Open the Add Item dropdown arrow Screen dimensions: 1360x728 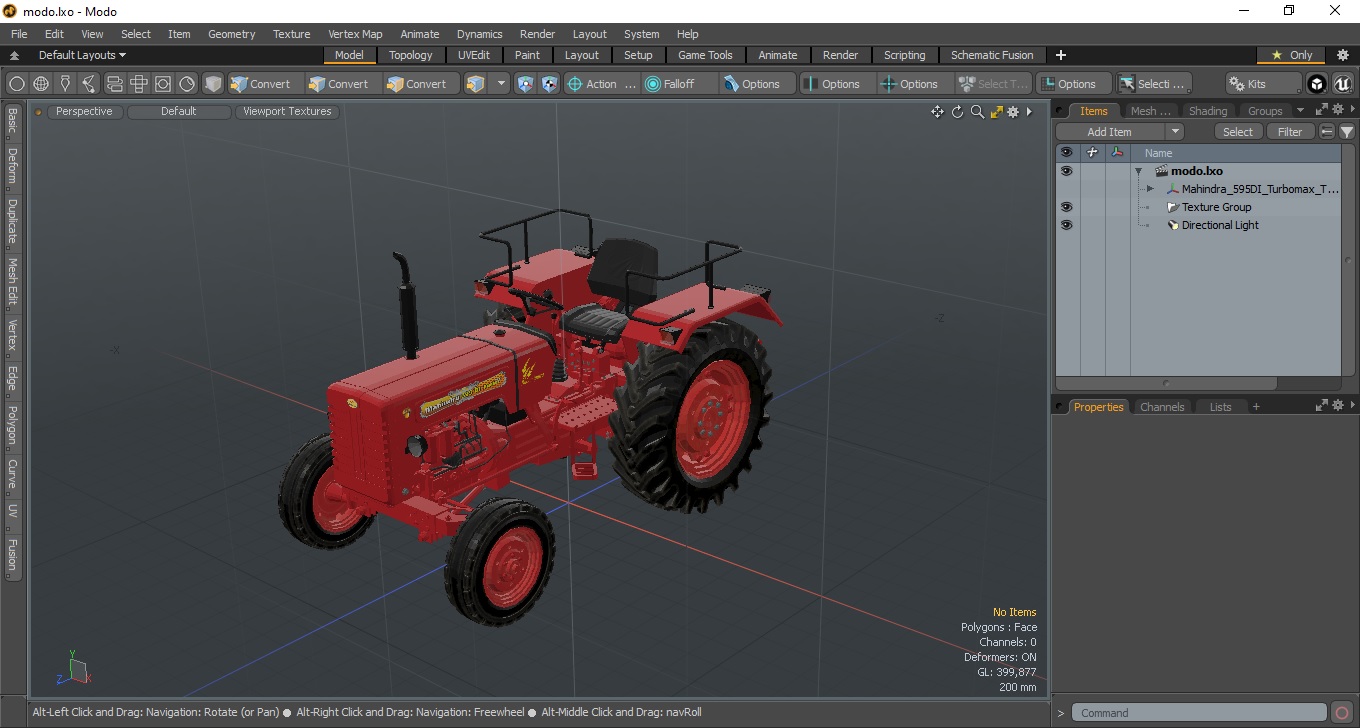pos(1175,132)
